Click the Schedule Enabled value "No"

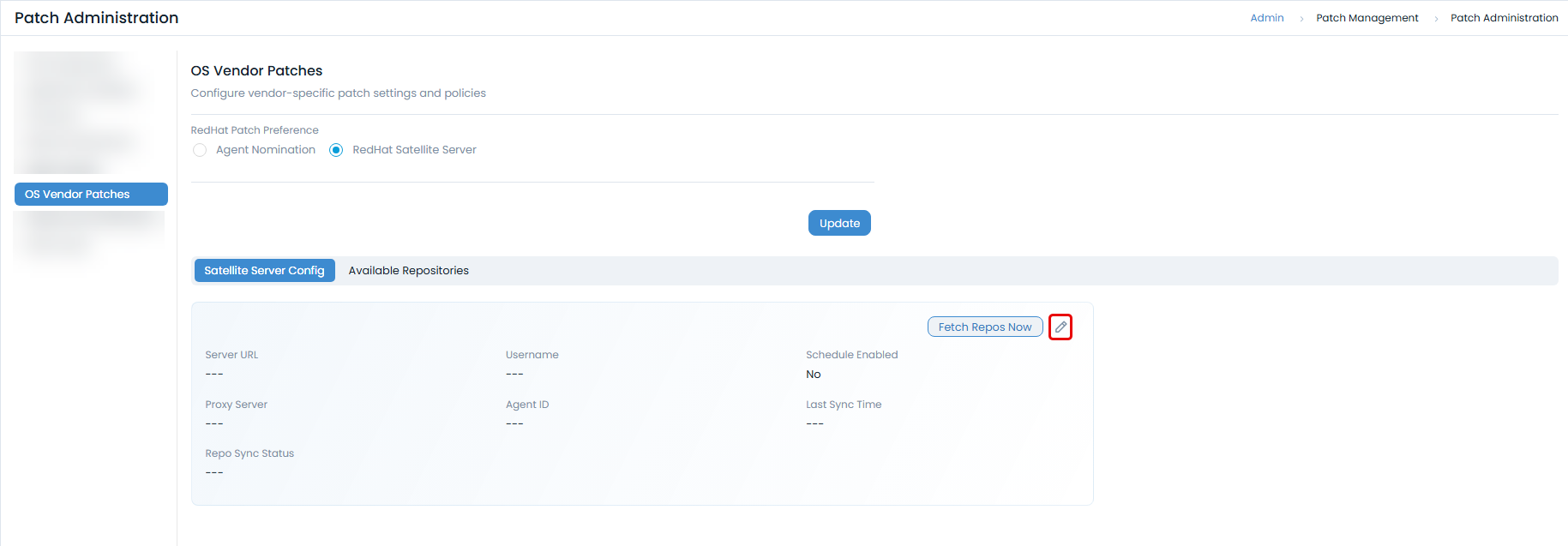813,375
